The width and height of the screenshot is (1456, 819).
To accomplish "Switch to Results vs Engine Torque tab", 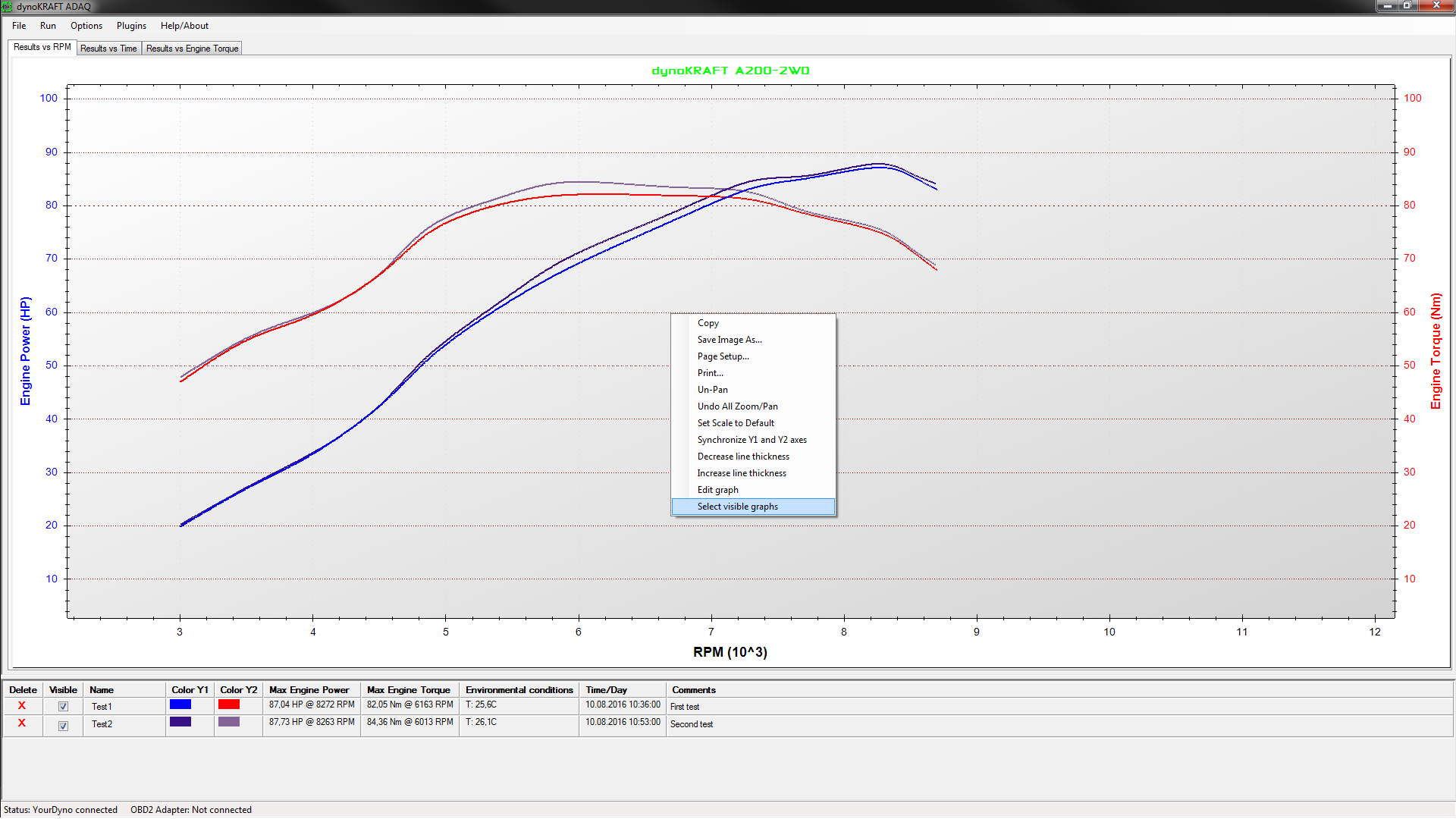I will [x=192, y=49].
